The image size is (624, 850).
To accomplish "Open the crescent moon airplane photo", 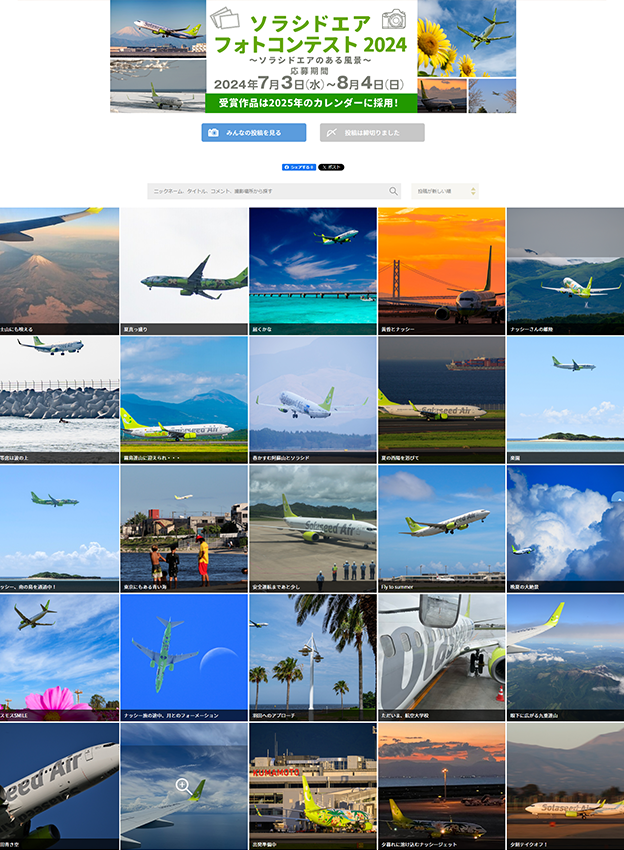I will pyautogui.click(x=184, y=657).
